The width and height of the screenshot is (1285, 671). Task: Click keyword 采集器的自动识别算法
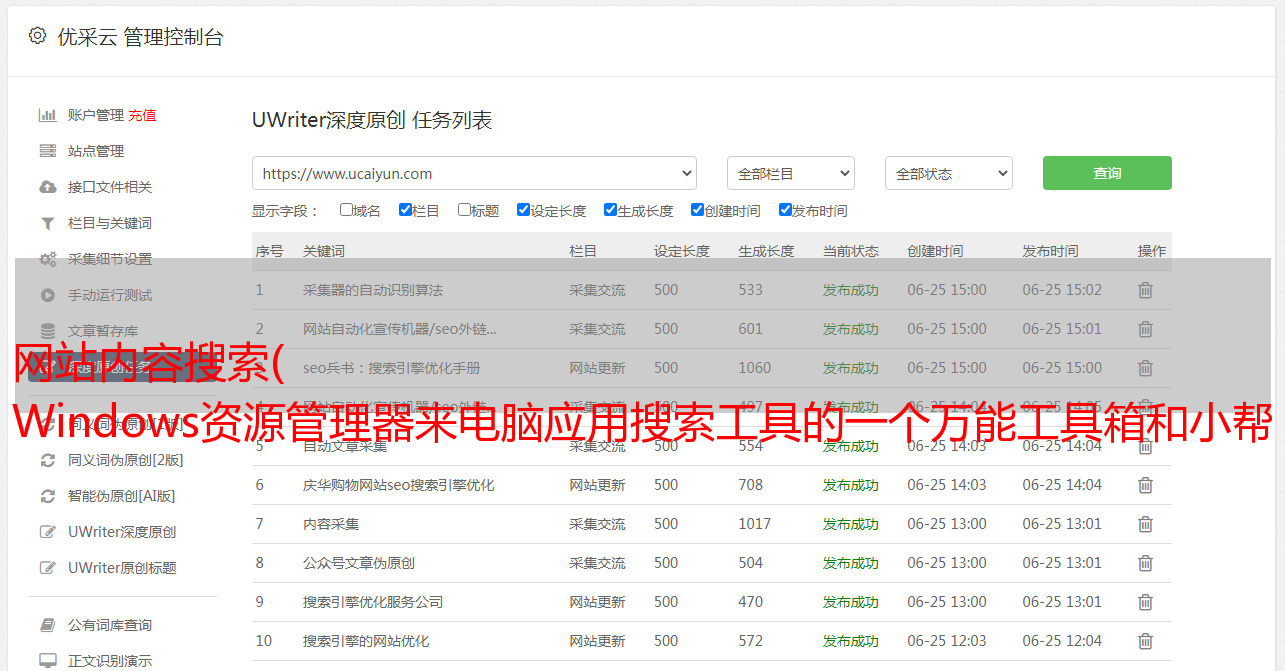373,290
